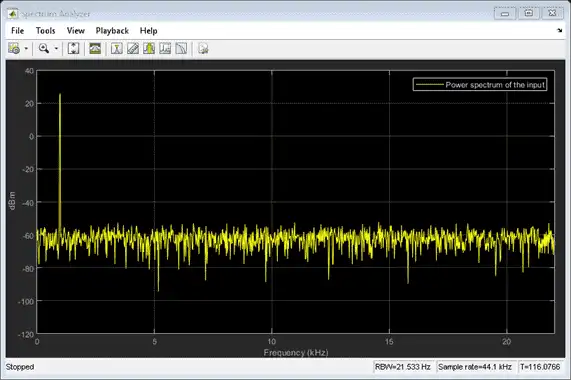Toggle the distortion measurements icon
The height and width of the screenshot is (380, 571).
[x=165, y=48]
